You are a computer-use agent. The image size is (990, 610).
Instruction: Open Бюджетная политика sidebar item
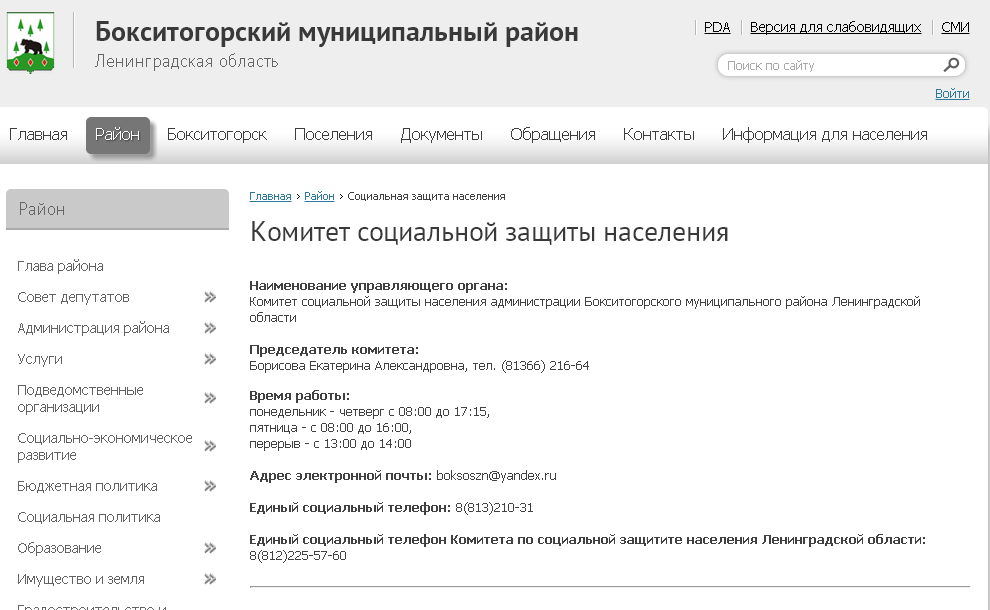87,486
